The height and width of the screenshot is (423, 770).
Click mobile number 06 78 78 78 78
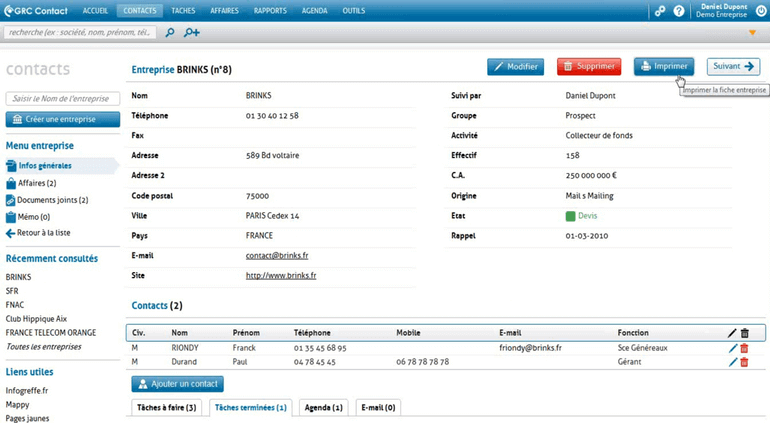tap(422, 362)
